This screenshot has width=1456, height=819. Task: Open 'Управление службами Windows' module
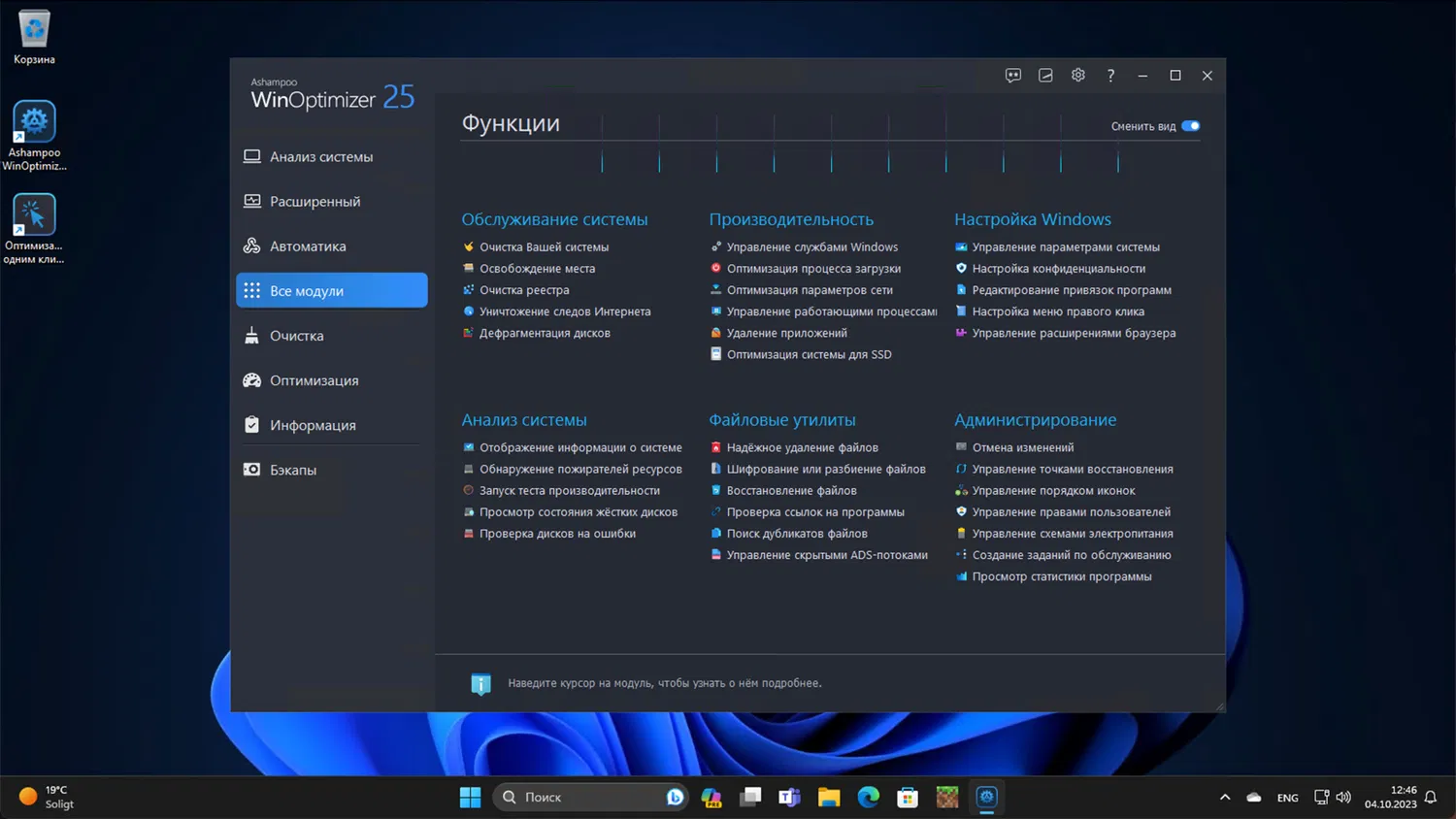(812, 247)
